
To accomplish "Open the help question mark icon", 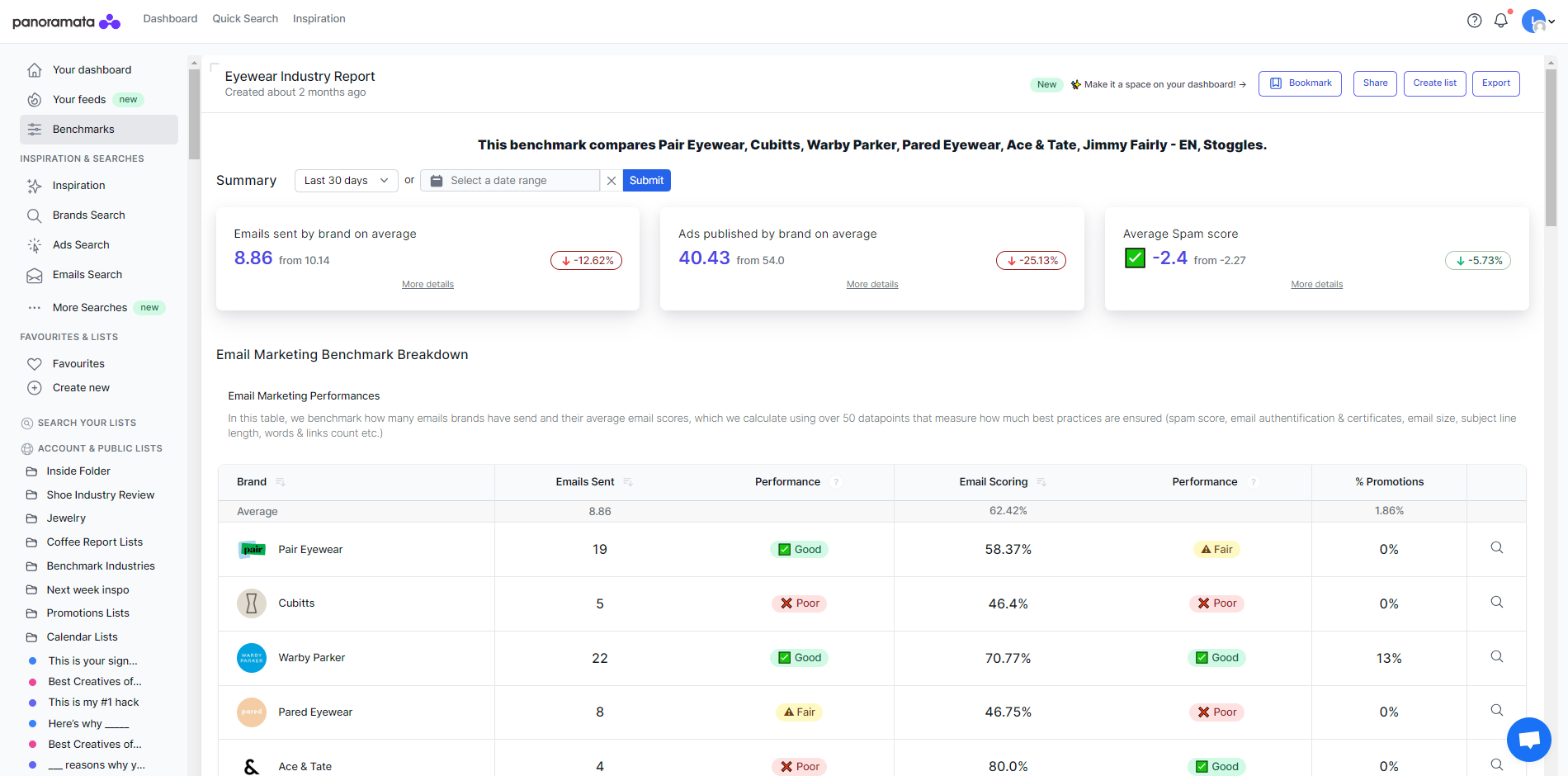I will coord(1475,21).
